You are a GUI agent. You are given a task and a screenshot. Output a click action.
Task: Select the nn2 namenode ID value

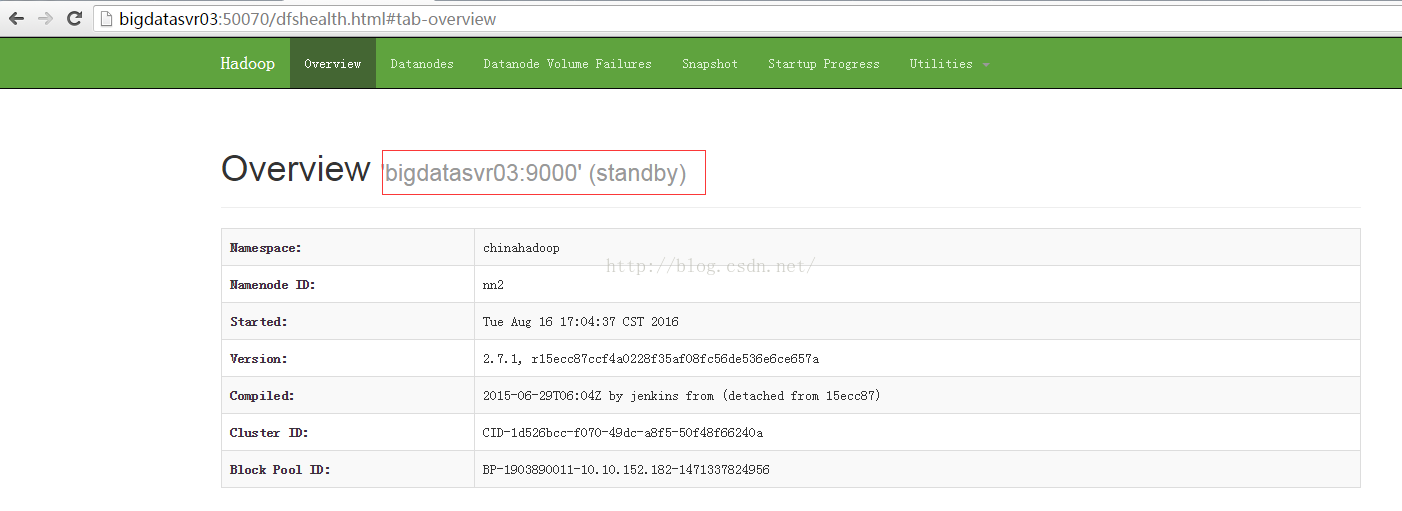click(493, 285)
